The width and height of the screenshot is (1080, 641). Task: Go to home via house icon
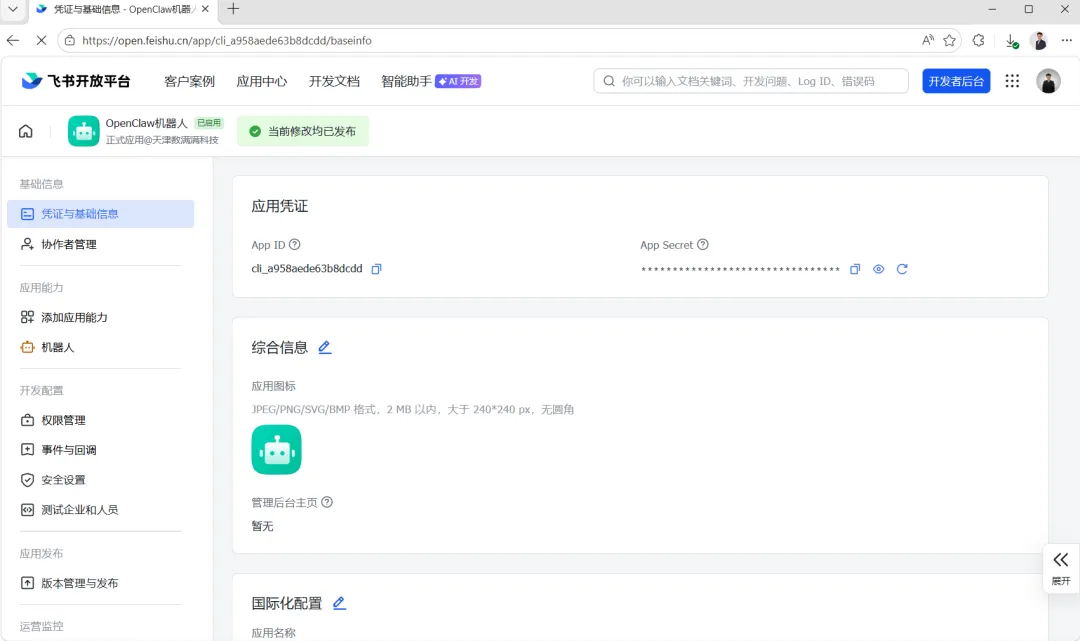click(25, 131)
